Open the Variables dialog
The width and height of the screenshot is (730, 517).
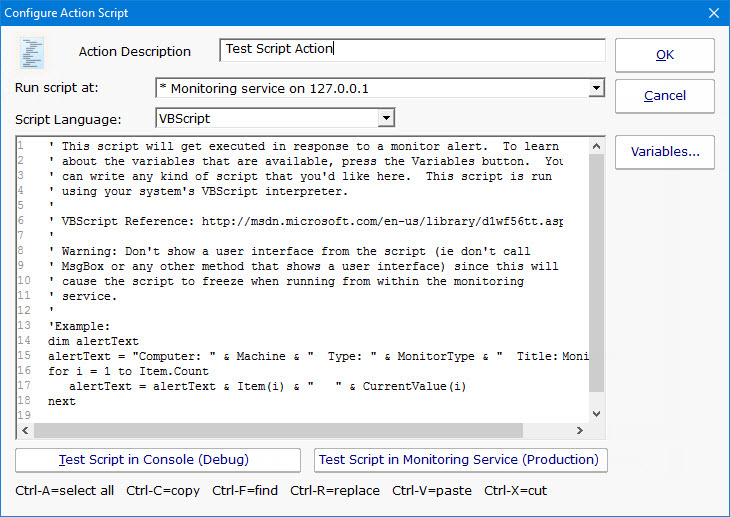(x=664, y=152)
